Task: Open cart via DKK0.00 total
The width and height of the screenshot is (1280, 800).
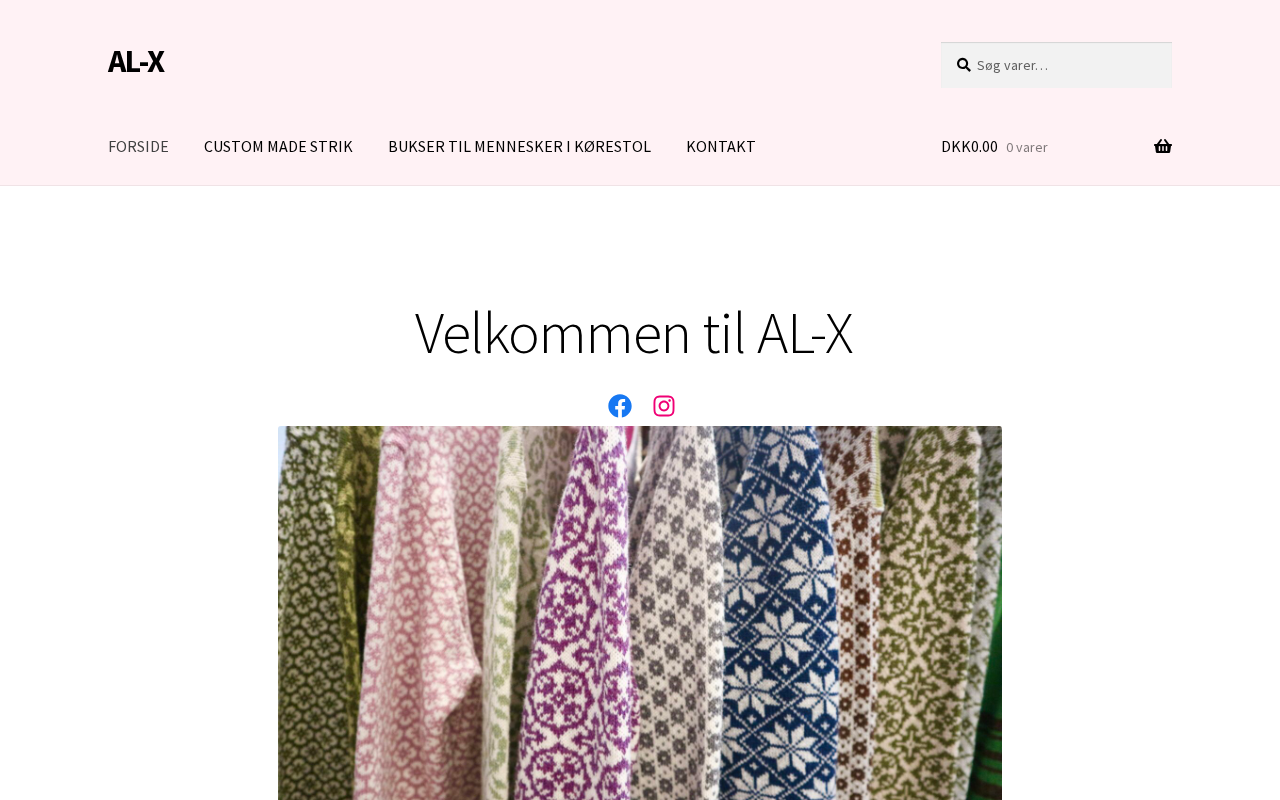Action: (969, 147)
